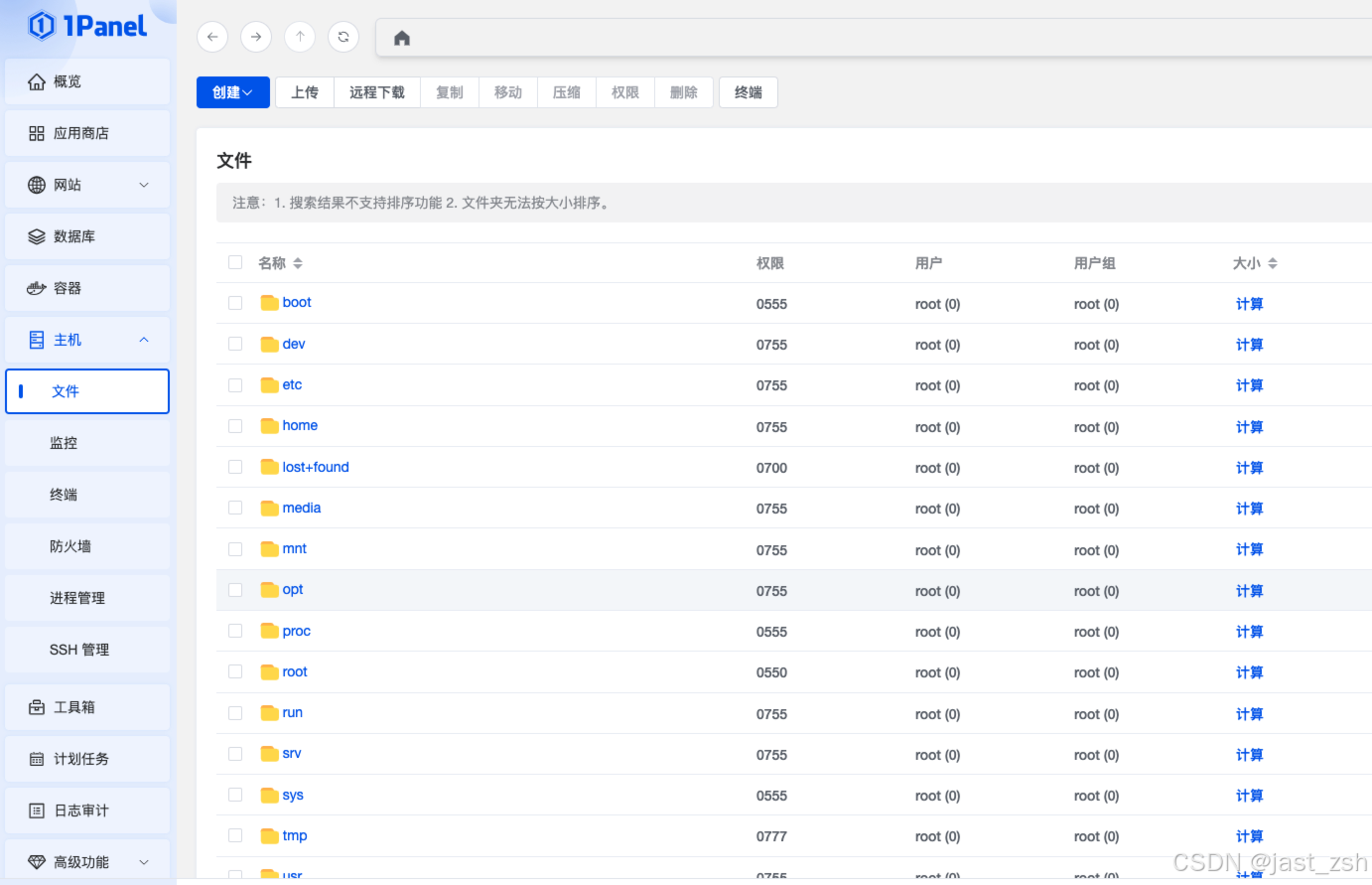The width and height of the screenshot is (1372, 885).
Task: Check the dev row checkbox
Action: tap(235, 344)
